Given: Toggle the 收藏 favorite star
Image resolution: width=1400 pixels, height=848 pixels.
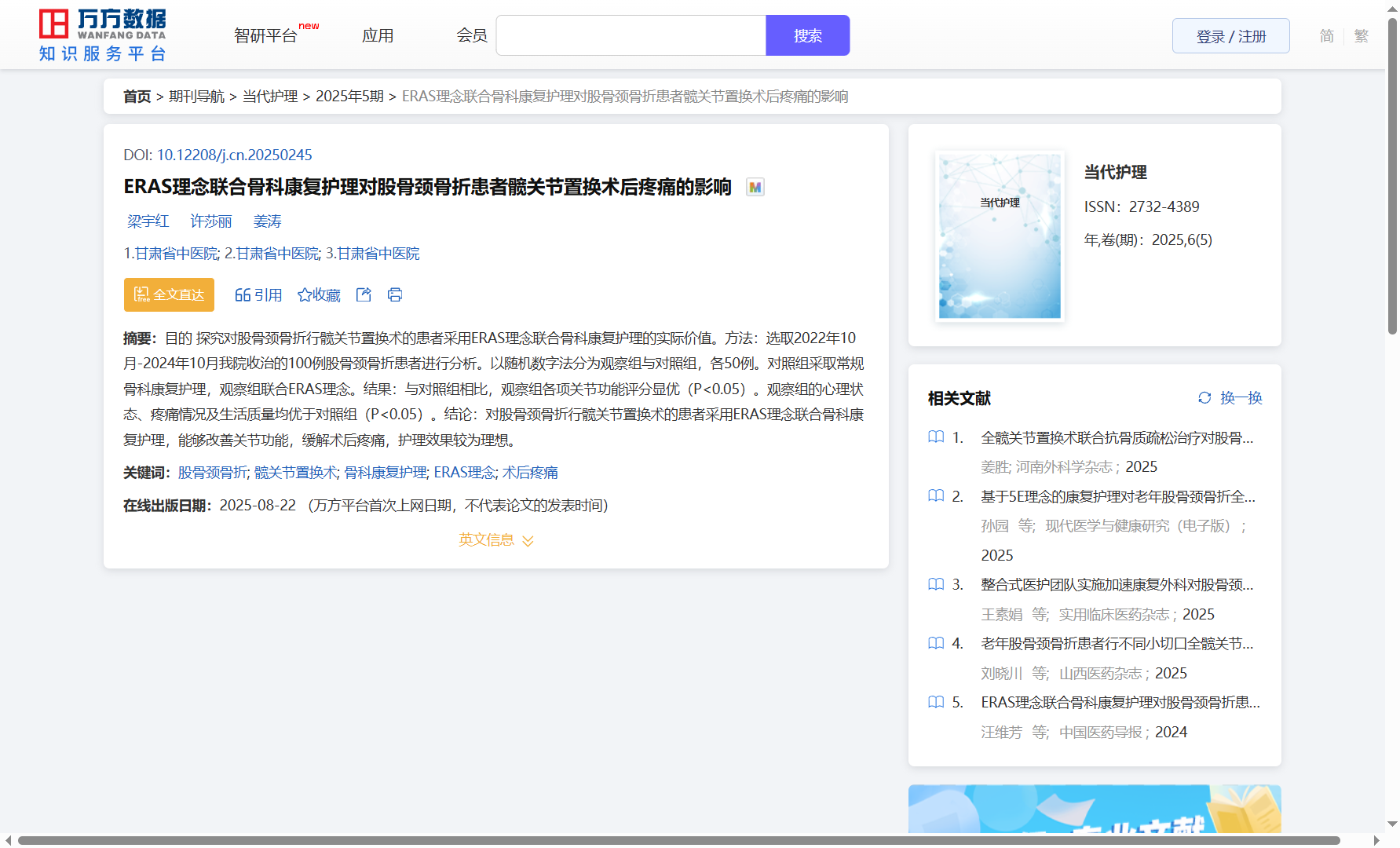Looking at the screenshot, I should pyautogui.click(x=305, y=294).
